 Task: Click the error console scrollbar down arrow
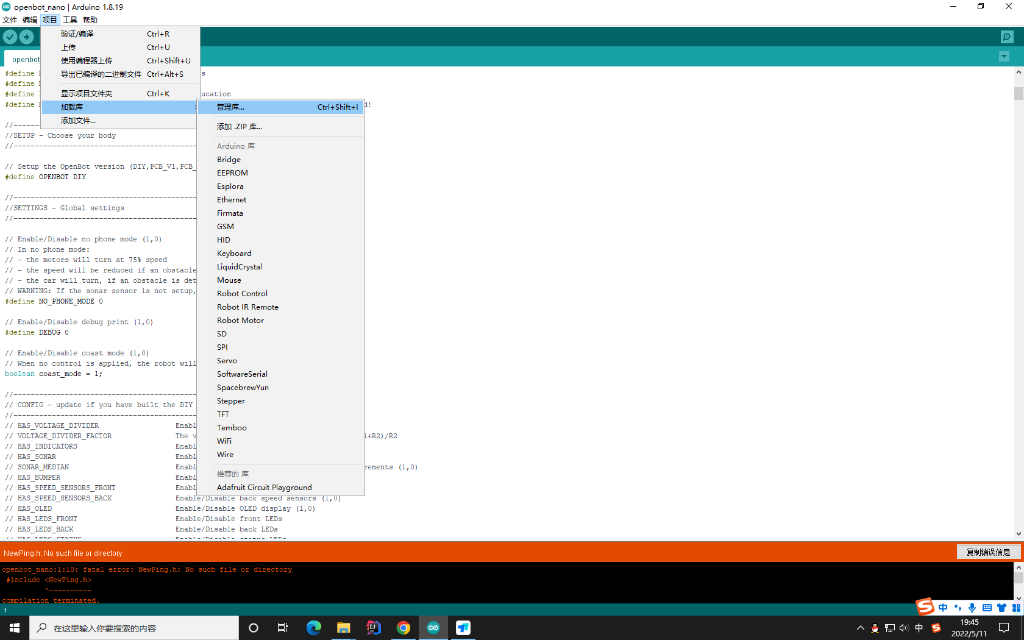click(1018, 597)
